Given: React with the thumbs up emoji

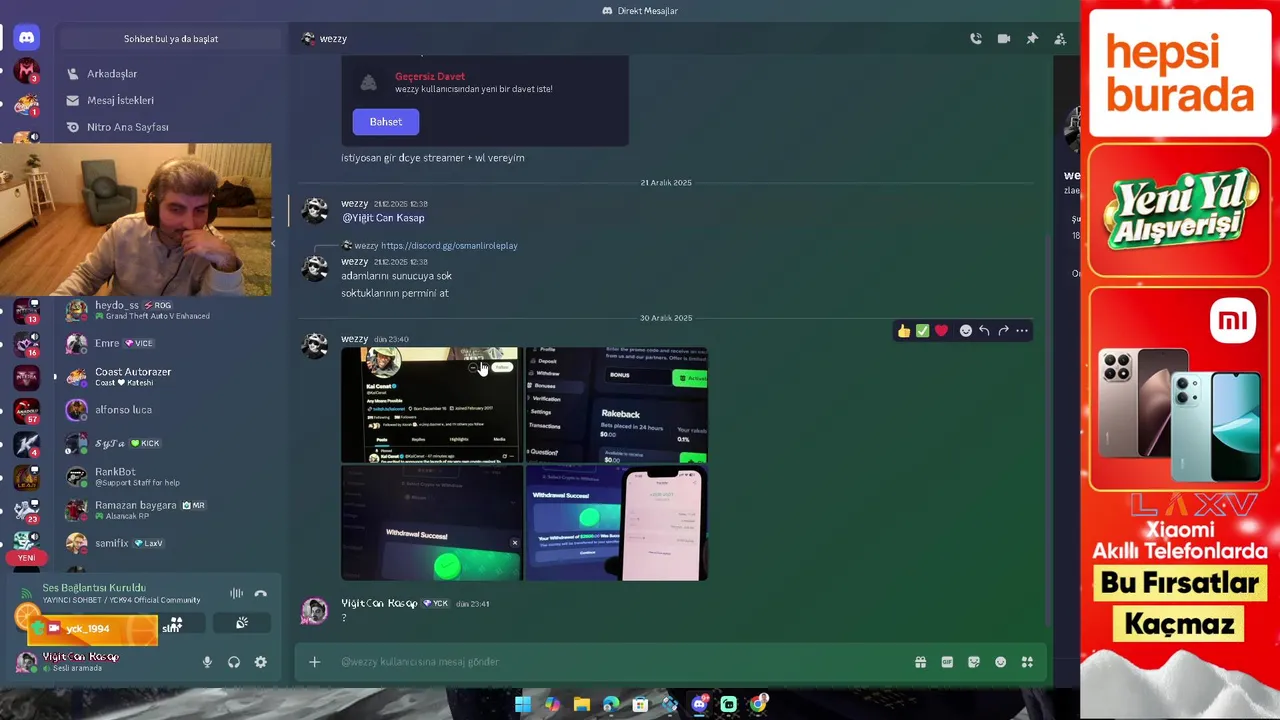Looking at the screenshot, I should tap(904, 331).
